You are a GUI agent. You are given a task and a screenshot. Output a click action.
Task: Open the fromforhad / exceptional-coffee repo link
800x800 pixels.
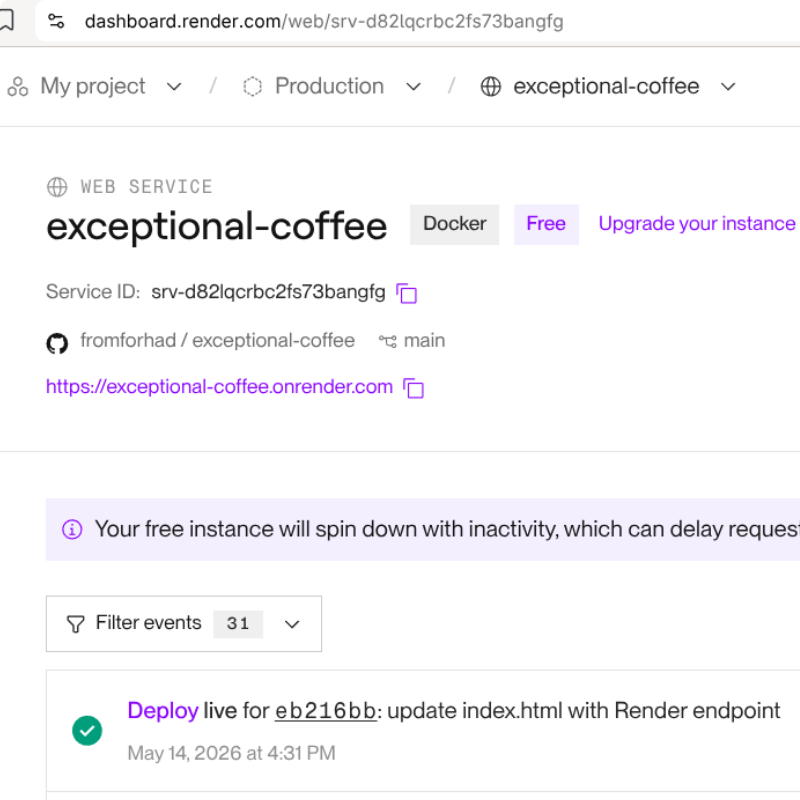point(217,341)
